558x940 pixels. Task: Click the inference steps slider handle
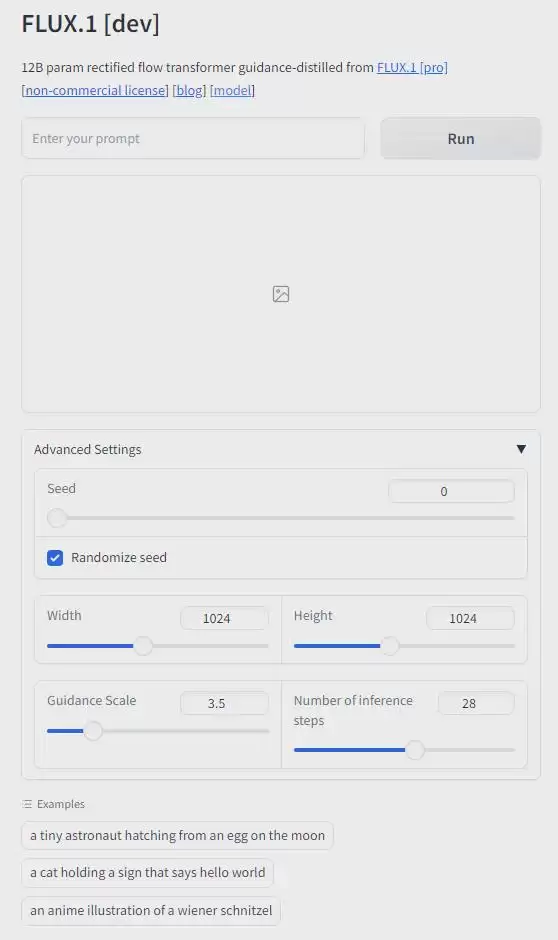[415, 750]
